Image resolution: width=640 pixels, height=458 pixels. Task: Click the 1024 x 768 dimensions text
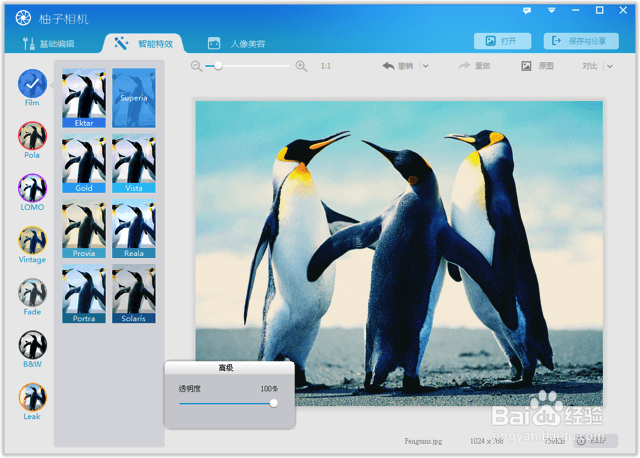[486, 441]
